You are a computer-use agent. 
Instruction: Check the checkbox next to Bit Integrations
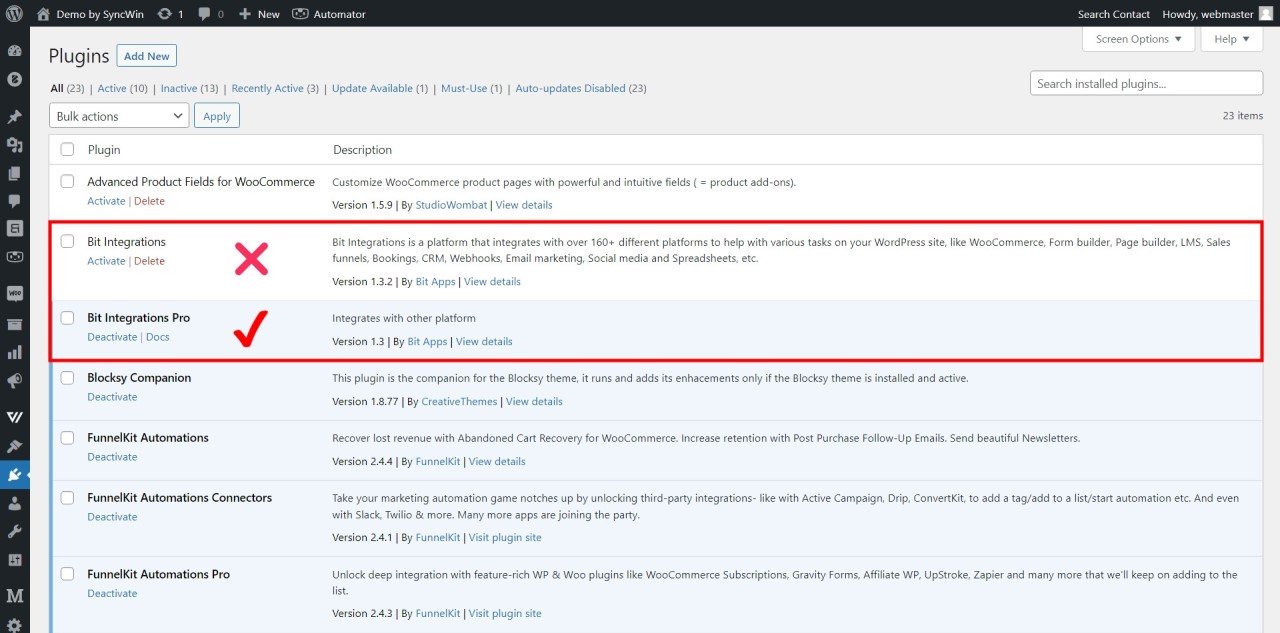(x=67, y=241)
